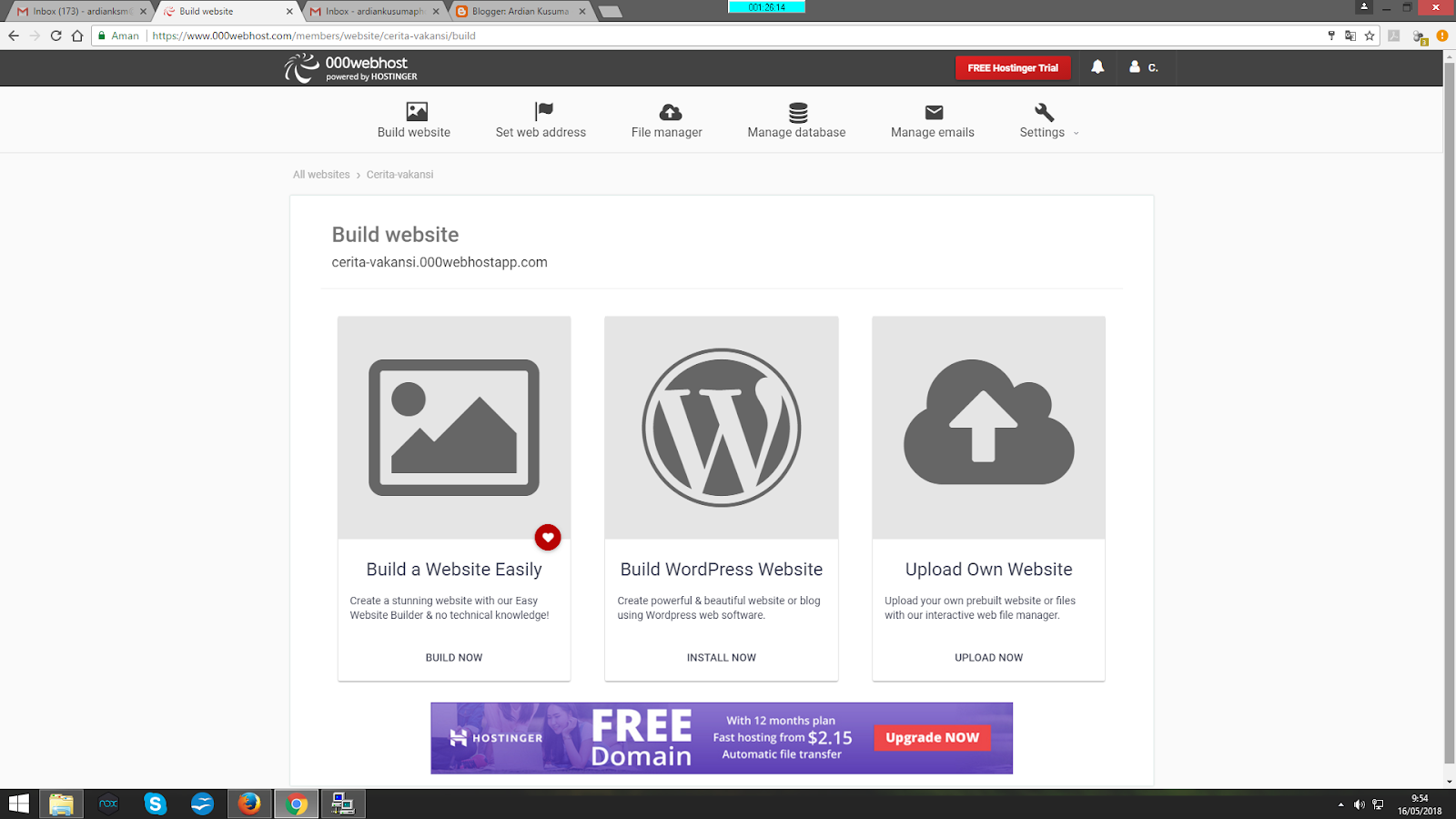
Task: Click the translate icon in address bar
Action: (x=1350, y=35)
